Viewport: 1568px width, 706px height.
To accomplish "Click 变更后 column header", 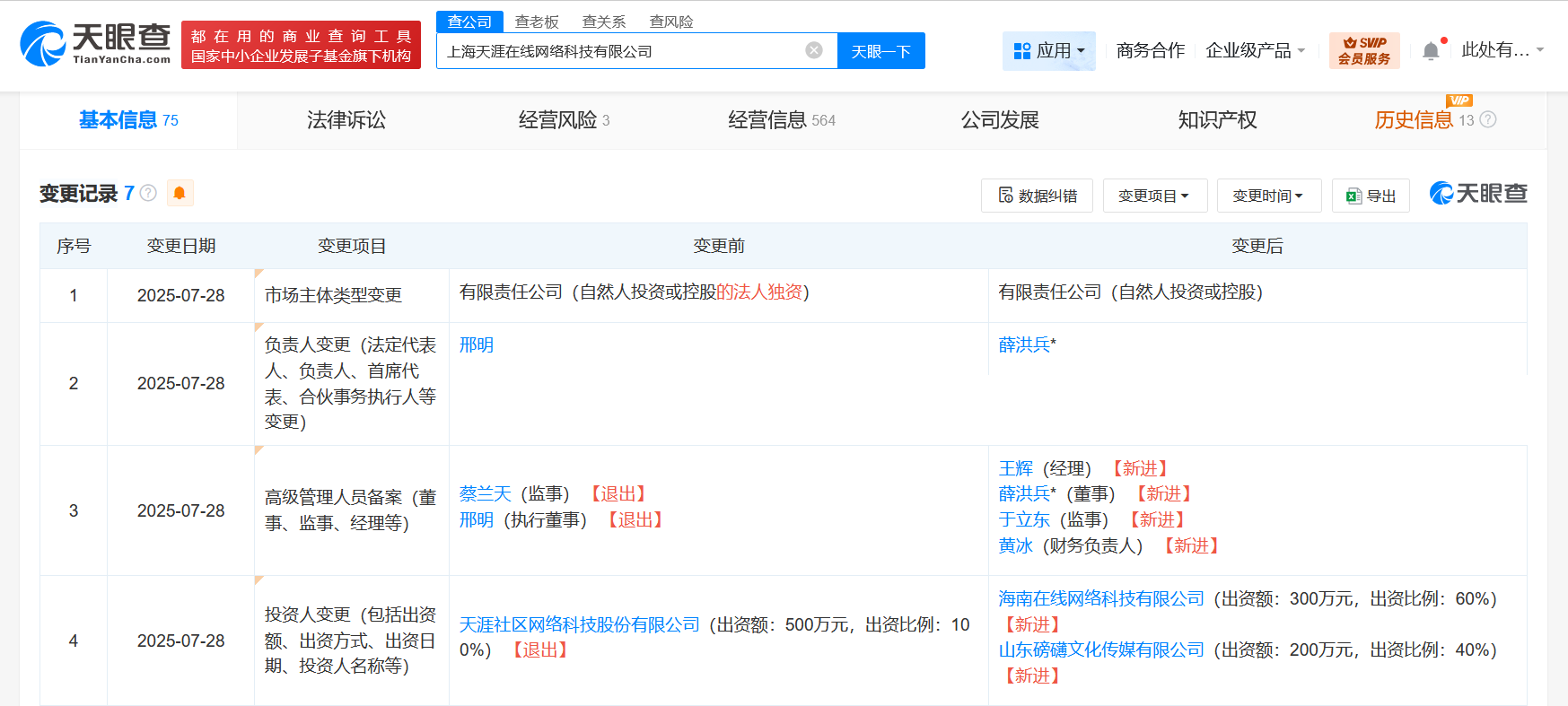I will [1257, 246].
